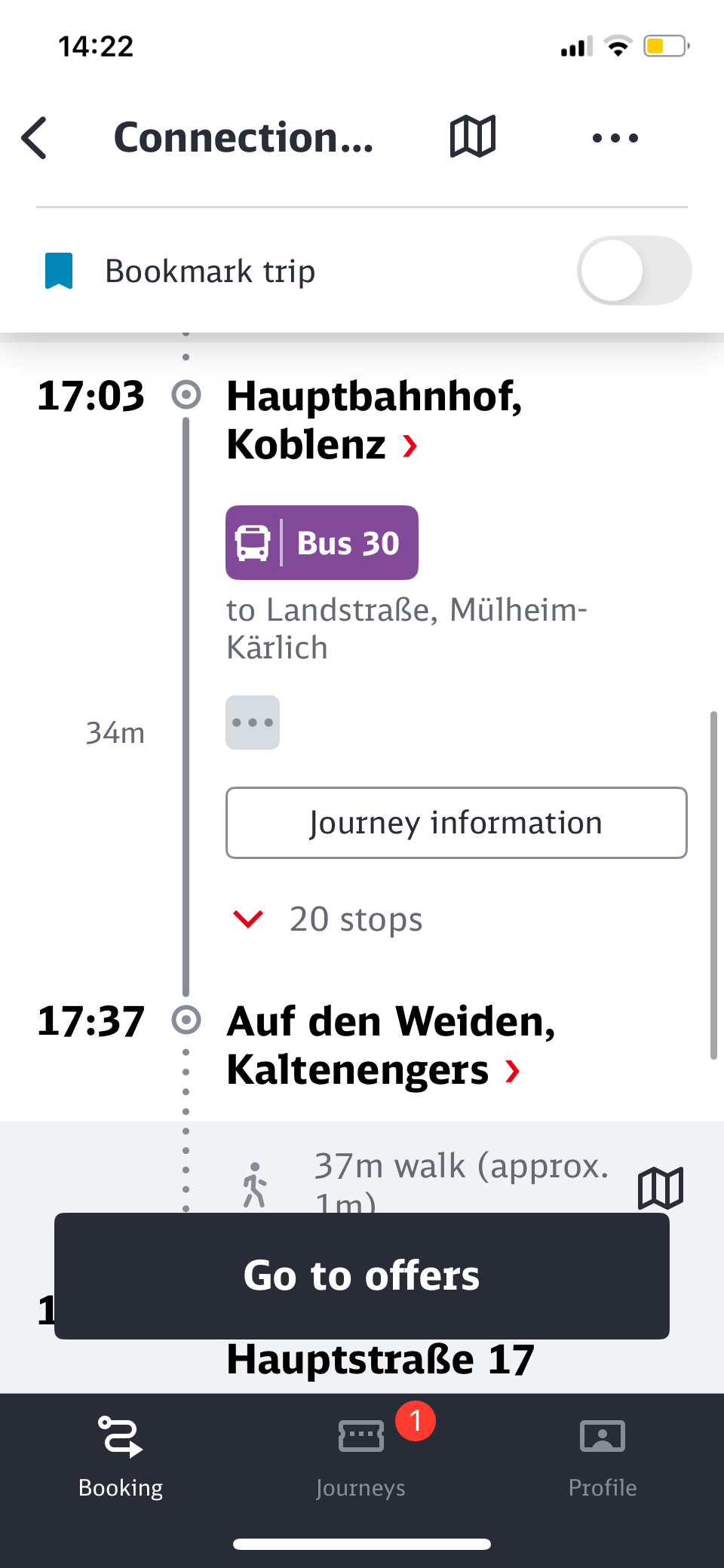The width and height of the screenshot is (724, 1568).
Task: Click the vertical scrollbar on the right
Action: coord(713,885)
